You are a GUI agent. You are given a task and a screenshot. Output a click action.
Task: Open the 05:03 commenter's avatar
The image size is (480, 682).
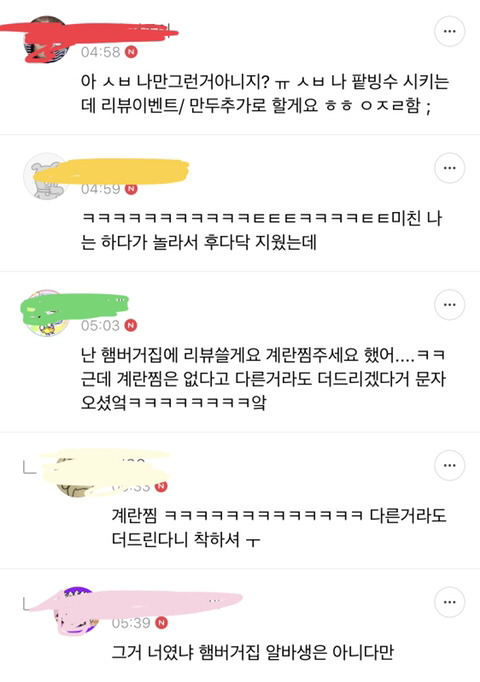[46, 313]
